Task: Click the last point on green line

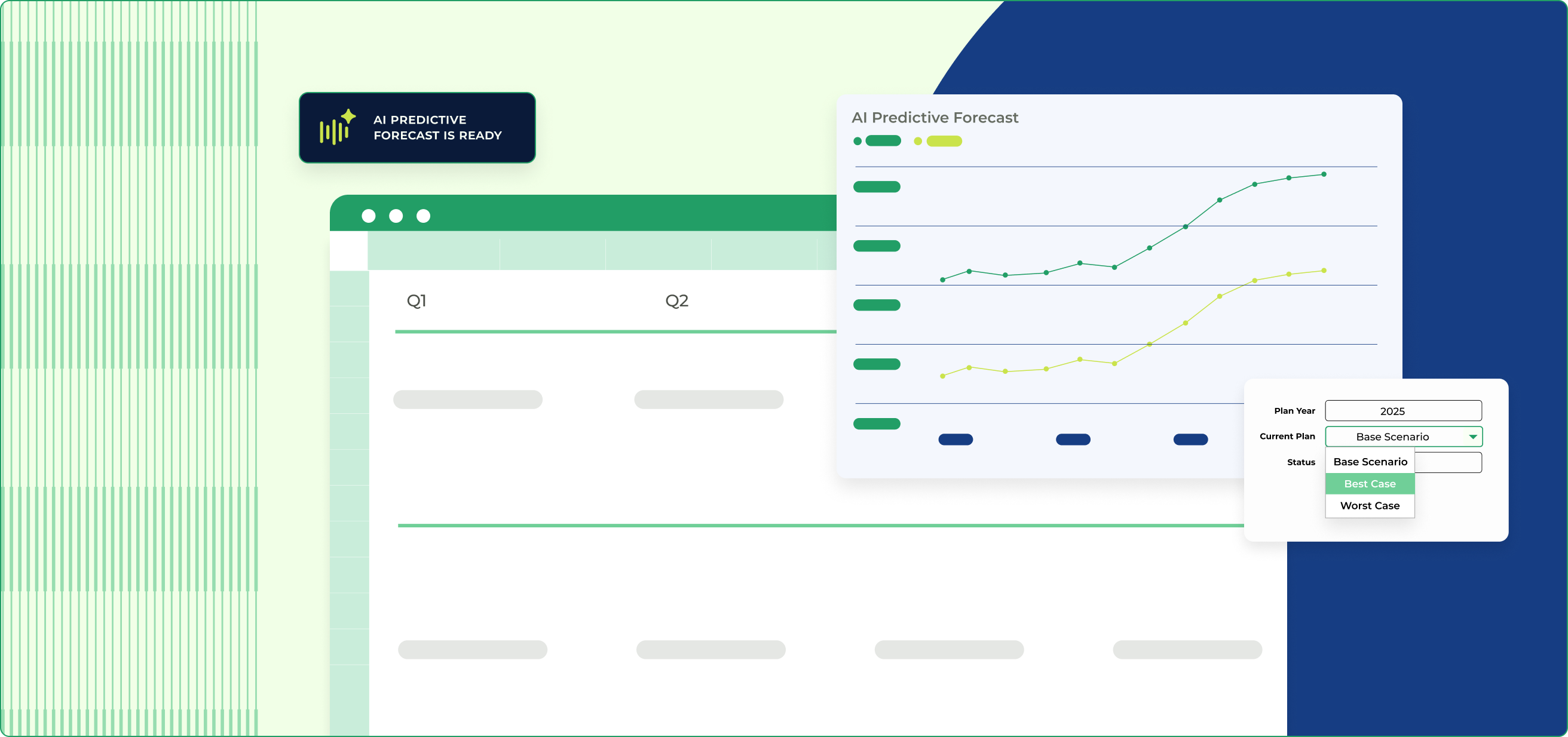Action: coord(1324,174)
